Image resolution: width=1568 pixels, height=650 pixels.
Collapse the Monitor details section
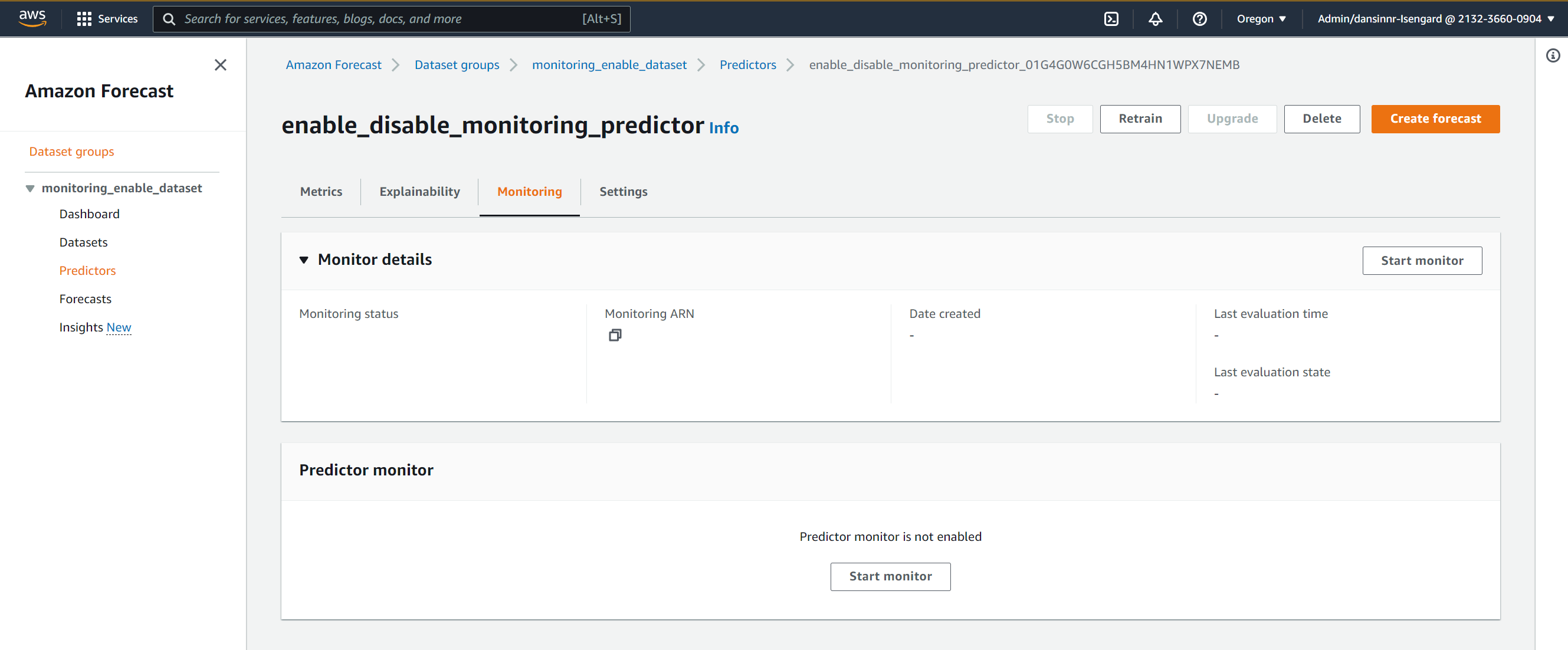point(304,260)
